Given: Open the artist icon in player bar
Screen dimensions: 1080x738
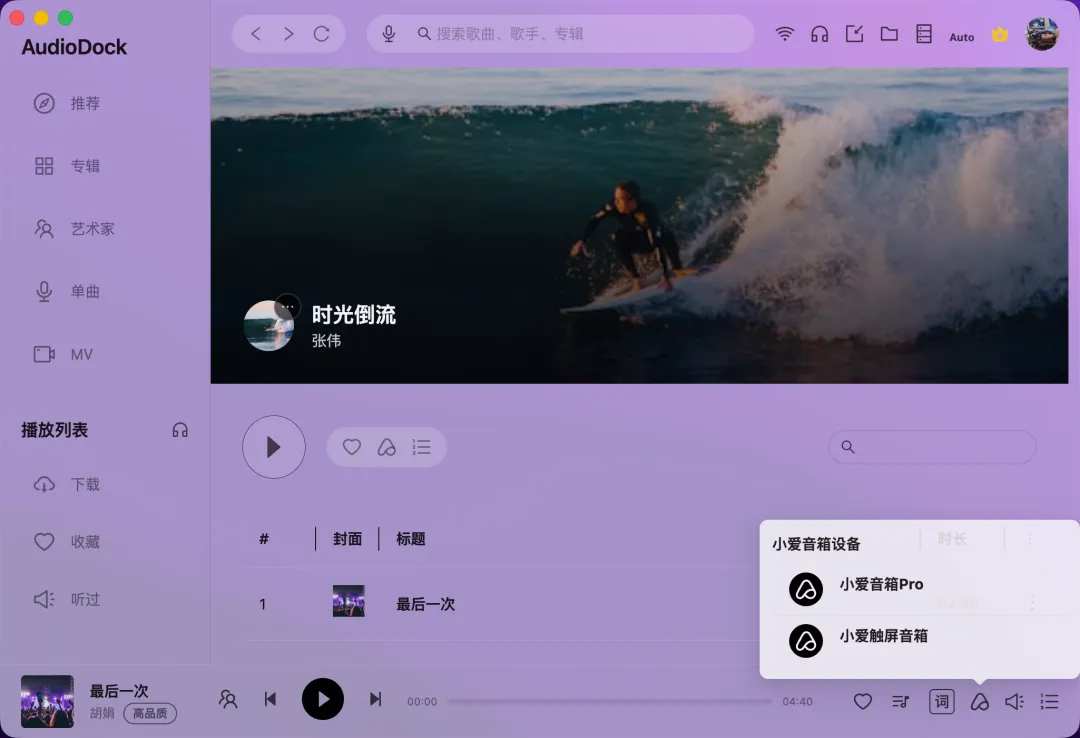Looking at the screenshot, I should pos(228,700).
